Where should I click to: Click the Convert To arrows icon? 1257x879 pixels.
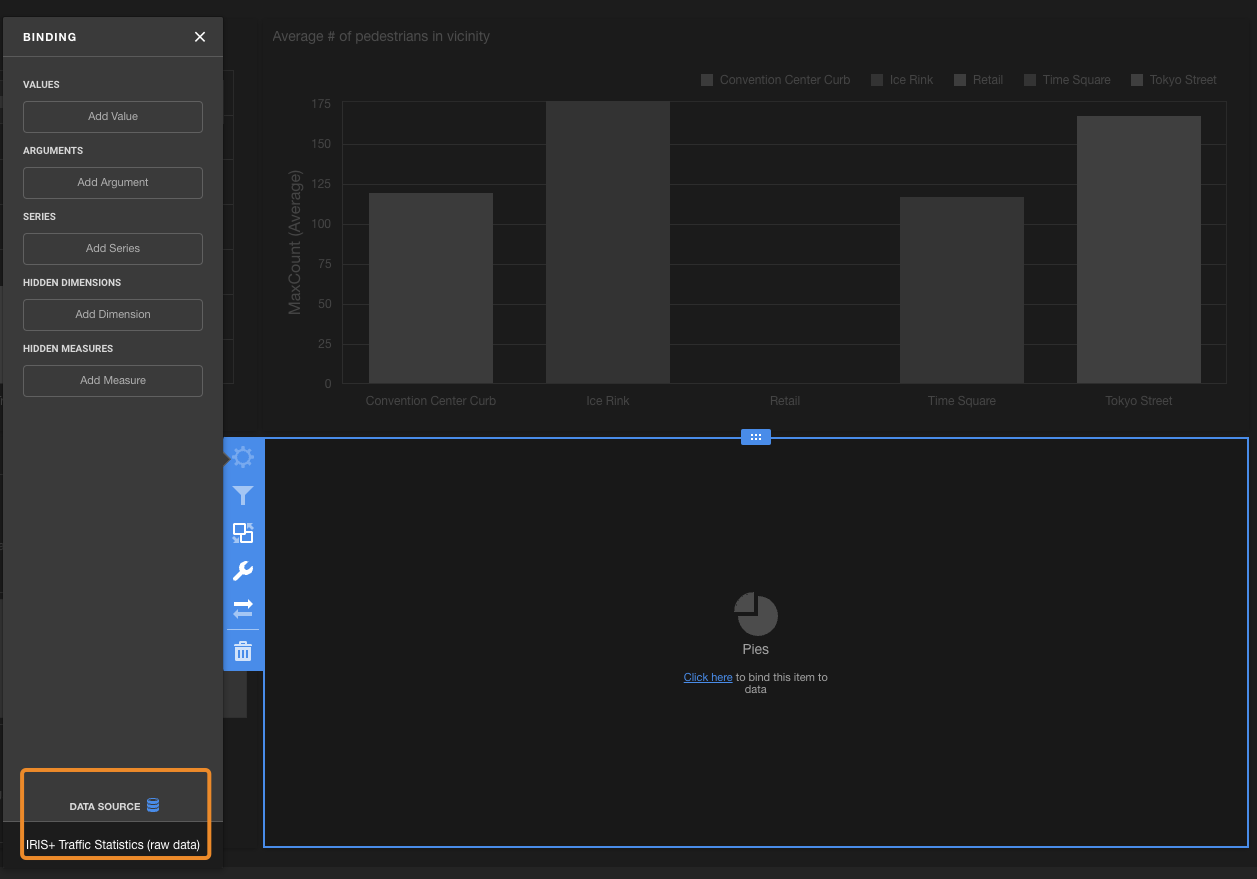(243, 608)
